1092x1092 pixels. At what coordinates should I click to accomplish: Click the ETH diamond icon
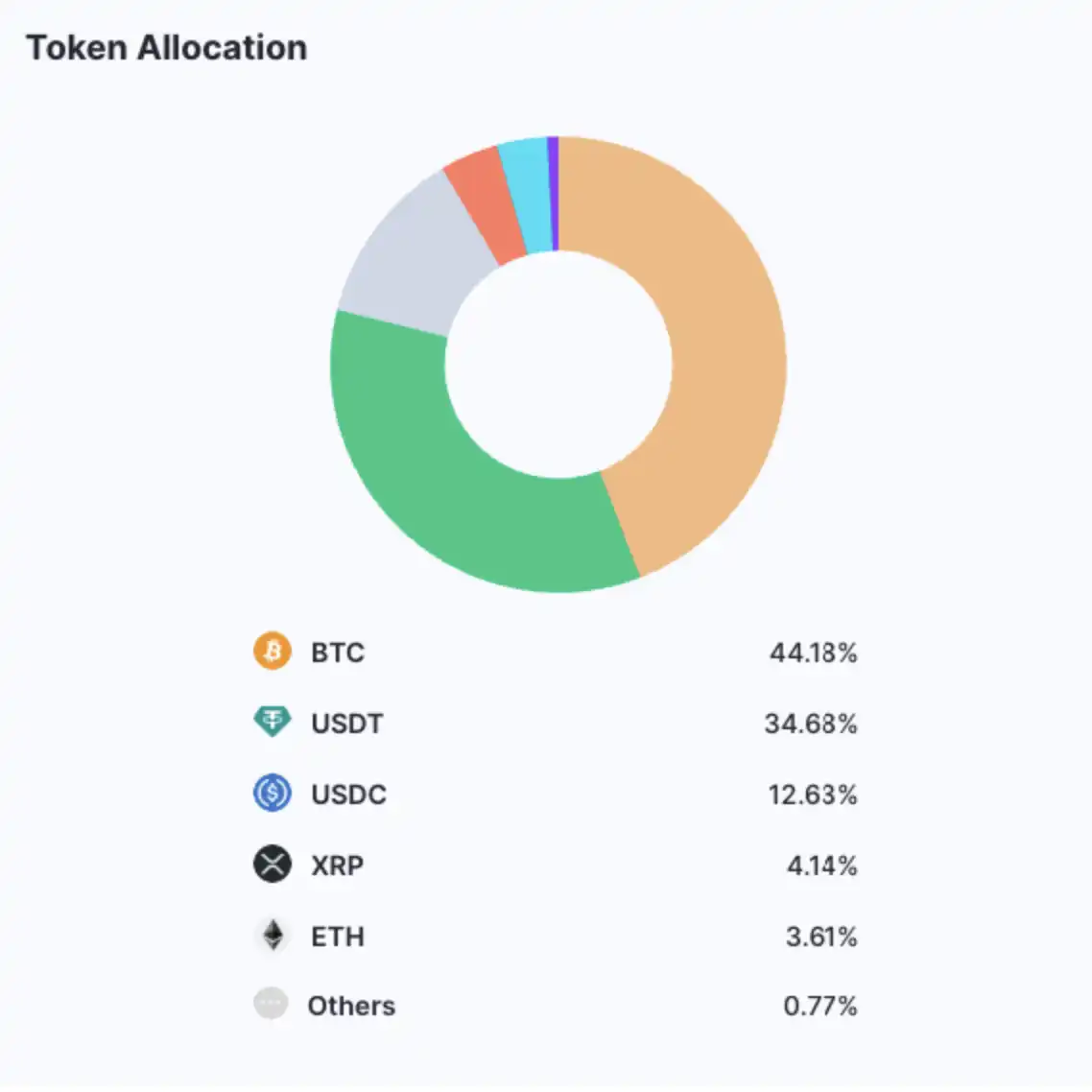[273, 936]
